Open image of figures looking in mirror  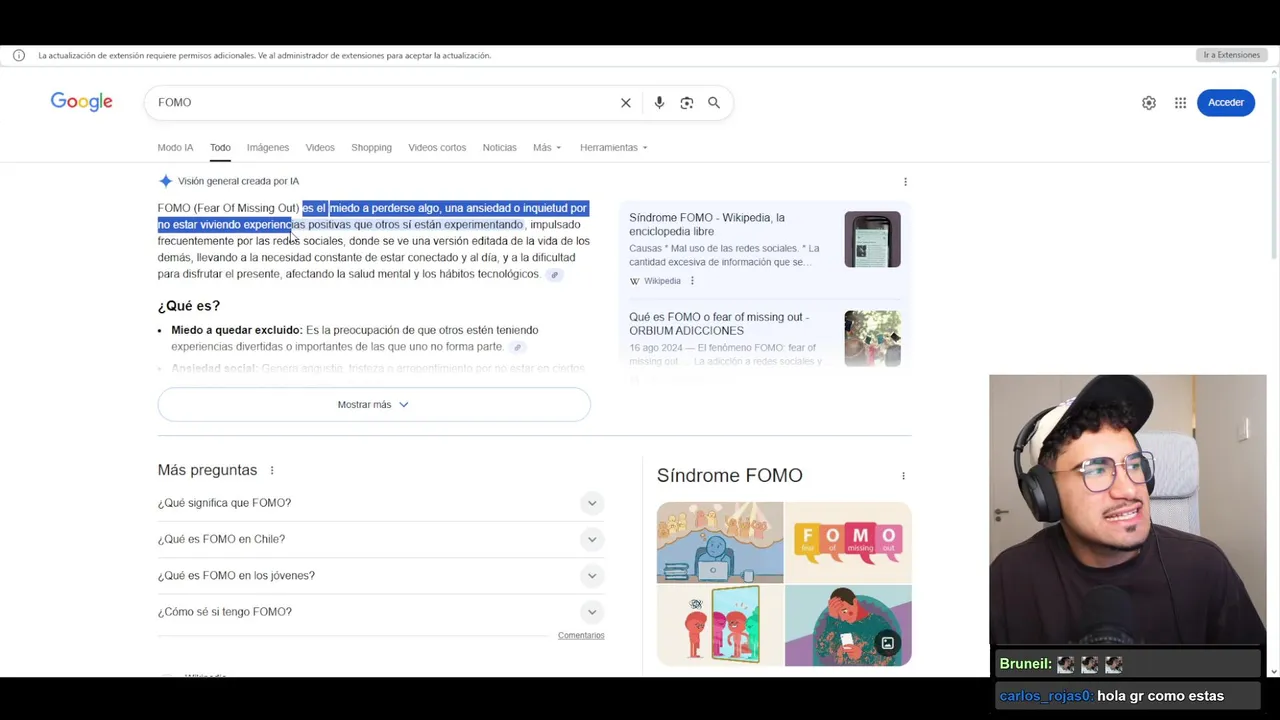[720, 626]
